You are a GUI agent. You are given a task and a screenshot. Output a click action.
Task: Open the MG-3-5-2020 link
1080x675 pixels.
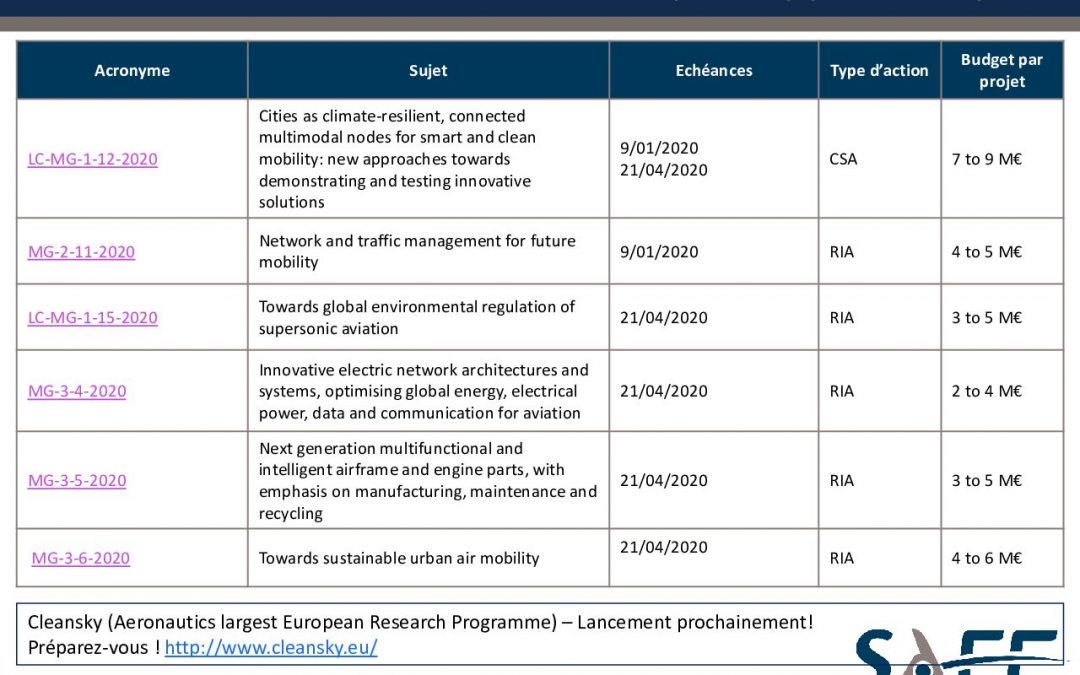(77, 481)
